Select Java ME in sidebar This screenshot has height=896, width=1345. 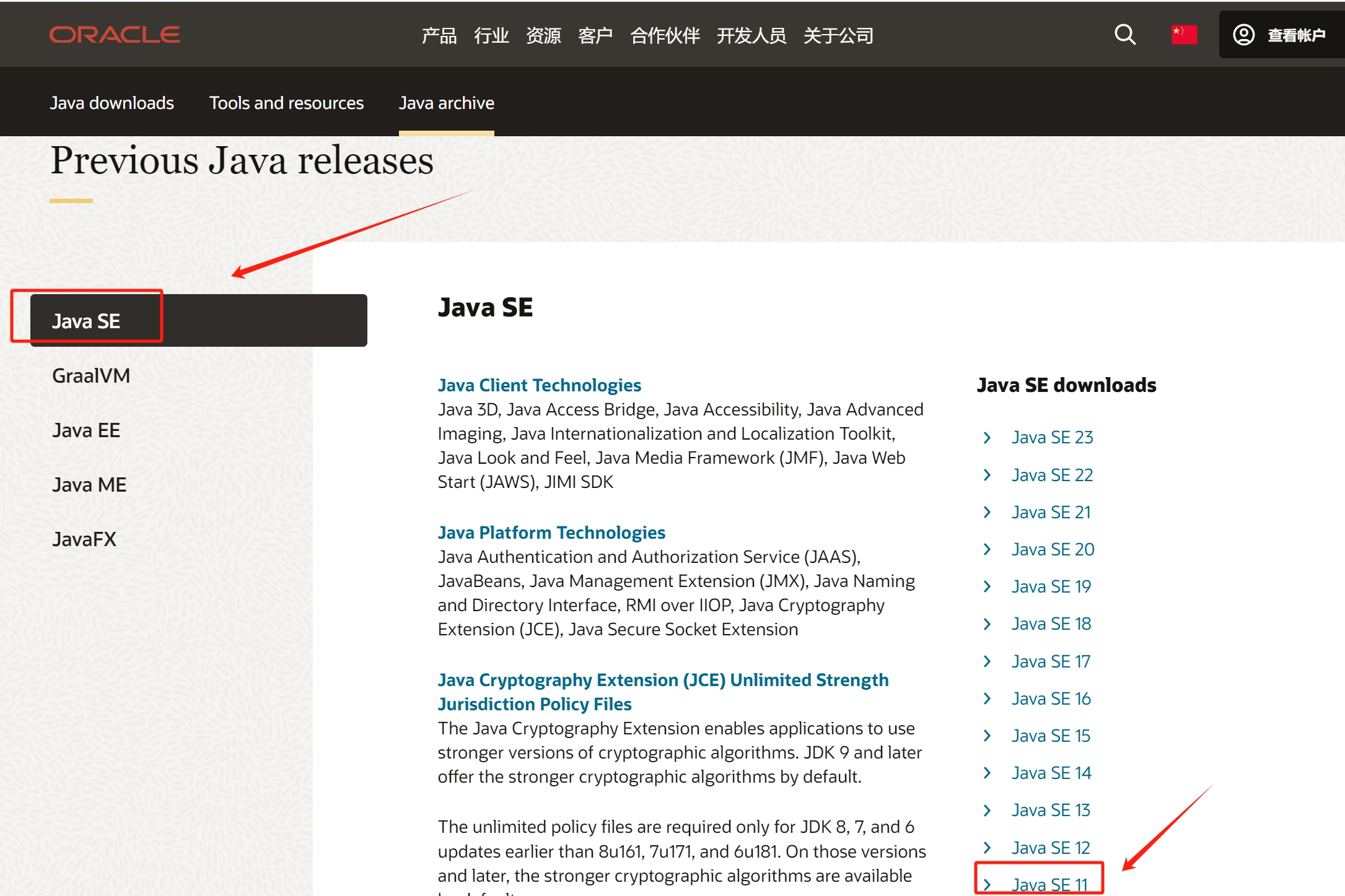pos(89,484)
